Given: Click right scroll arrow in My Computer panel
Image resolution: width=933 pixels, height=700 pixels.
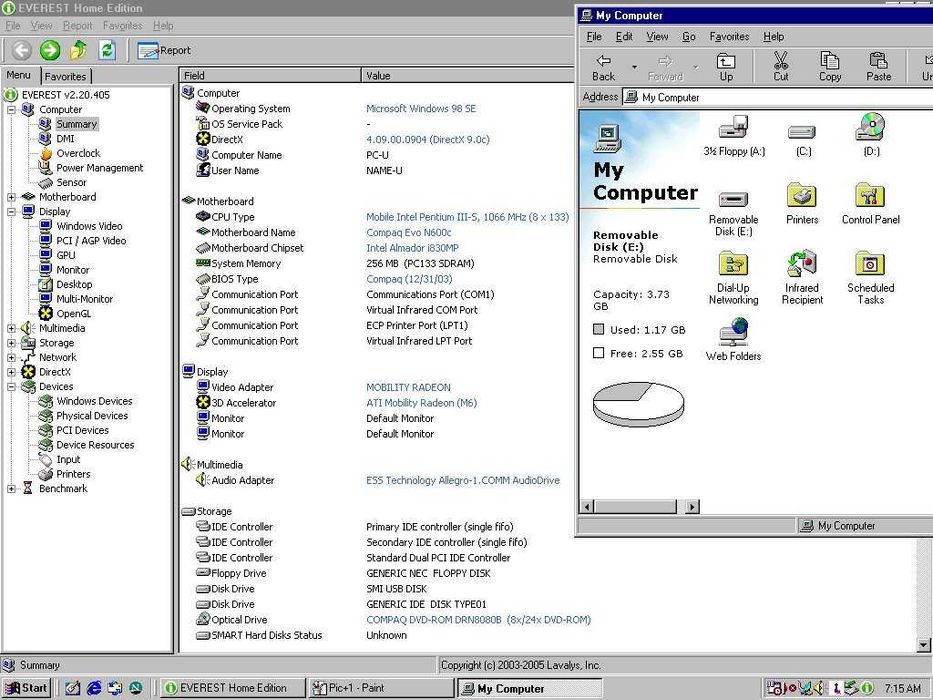Looking at the screenshot, I should click(x=691, y=507).
